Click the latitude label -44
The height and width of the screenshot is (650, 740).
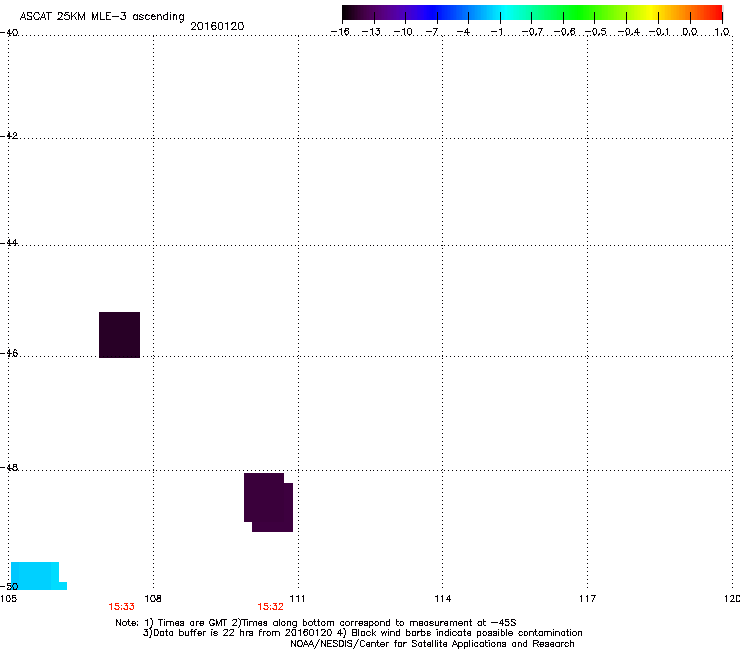(9, 243)
